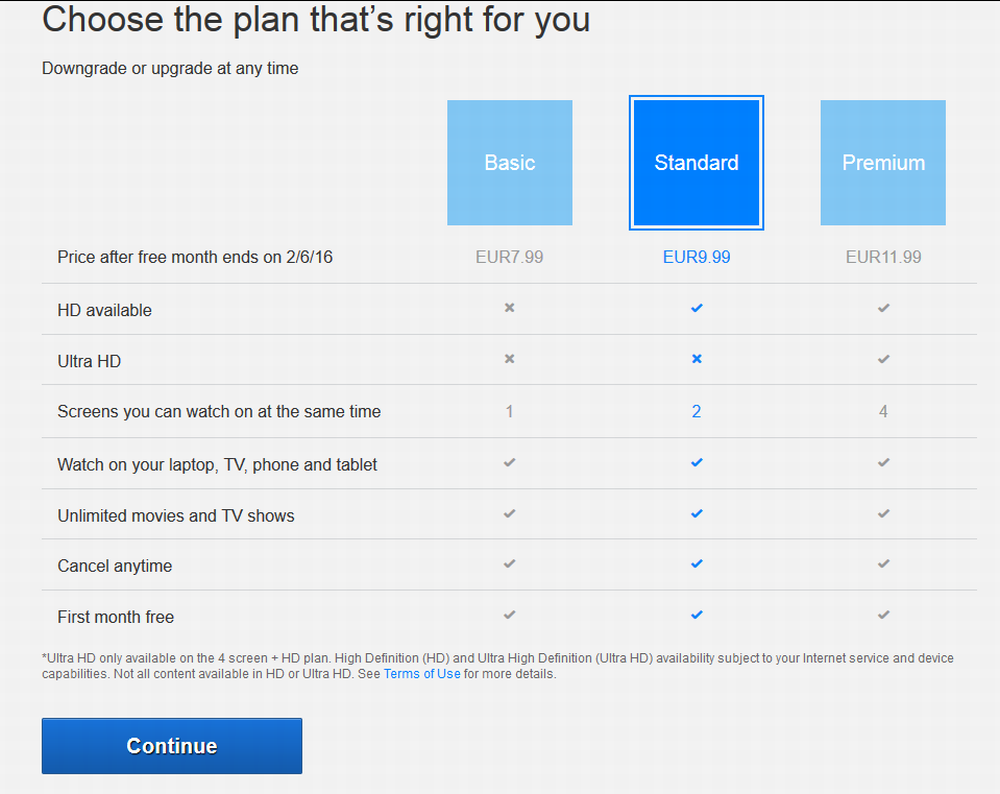
Task: Click the EUR9.99 Standard price
Action: click(x=696, y=257)
